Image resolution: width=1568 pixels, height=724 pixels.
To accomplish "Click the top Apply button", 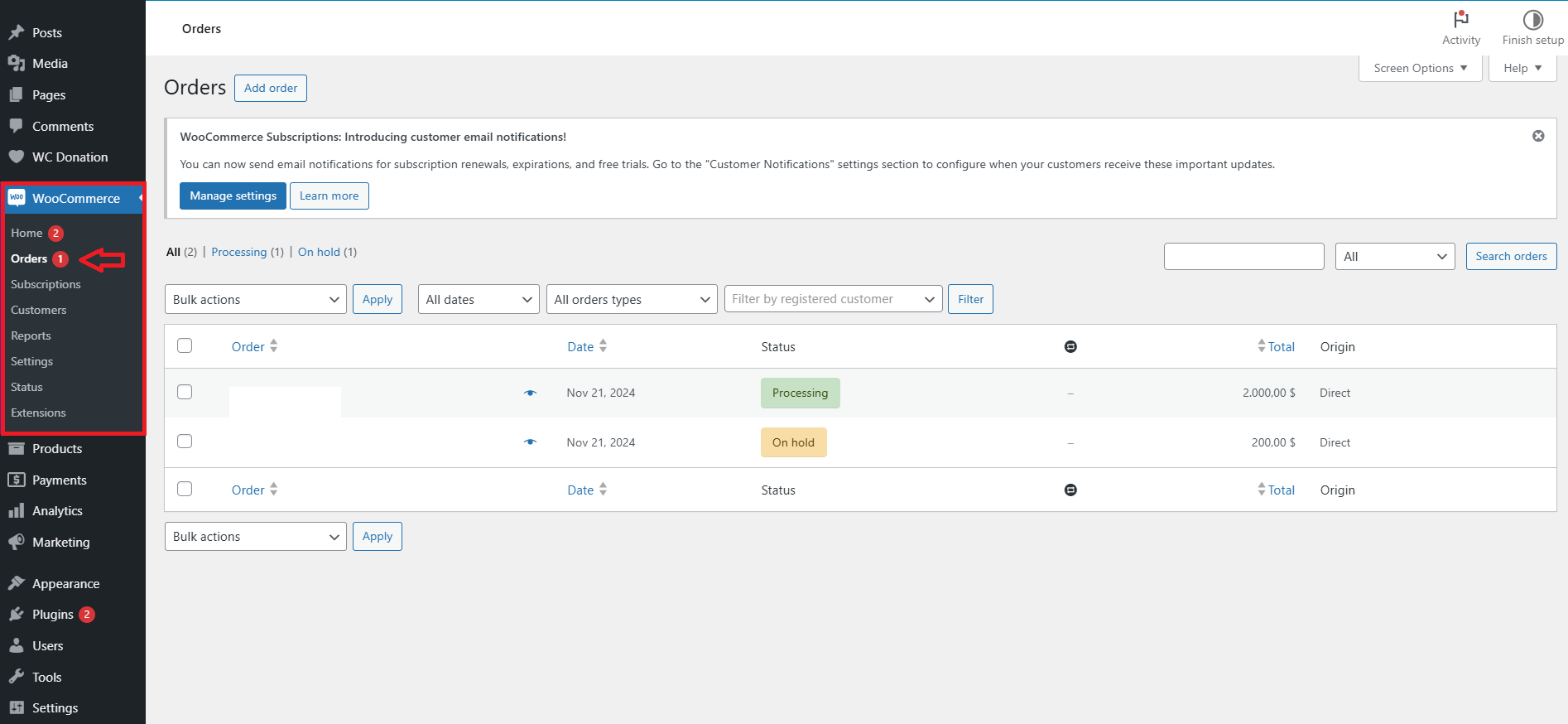I will coord(378,299).
